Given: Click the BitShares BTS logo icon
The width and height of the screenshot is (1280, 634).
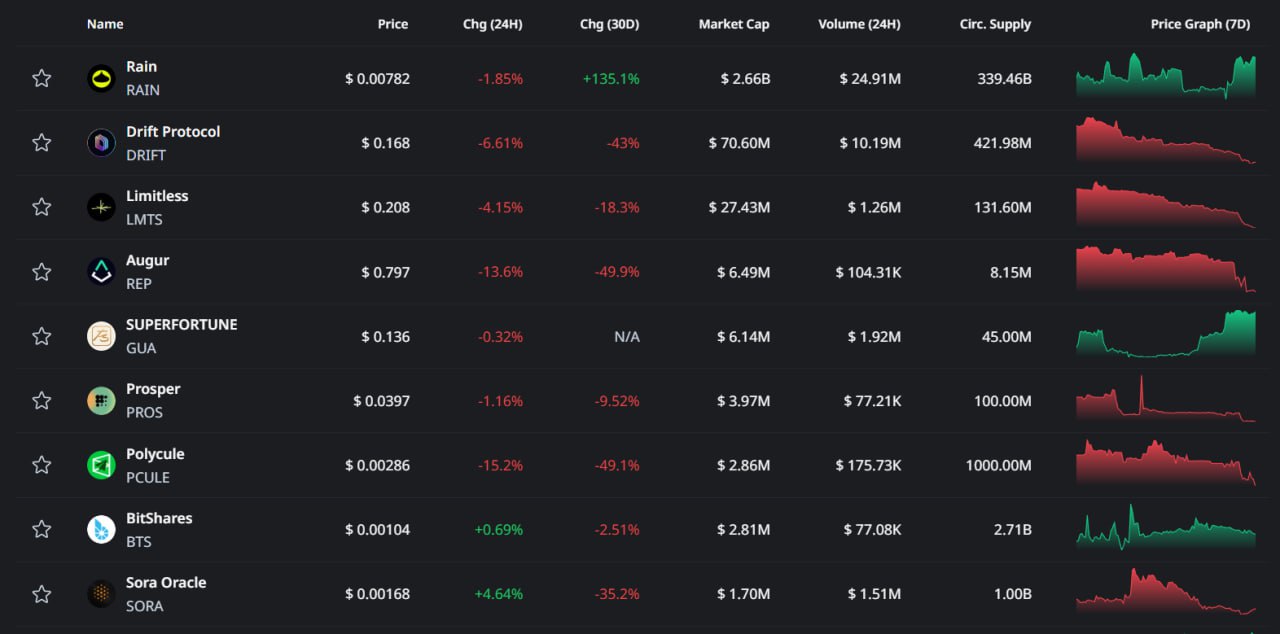Looking at the screenshot, I should coord(101,530).
